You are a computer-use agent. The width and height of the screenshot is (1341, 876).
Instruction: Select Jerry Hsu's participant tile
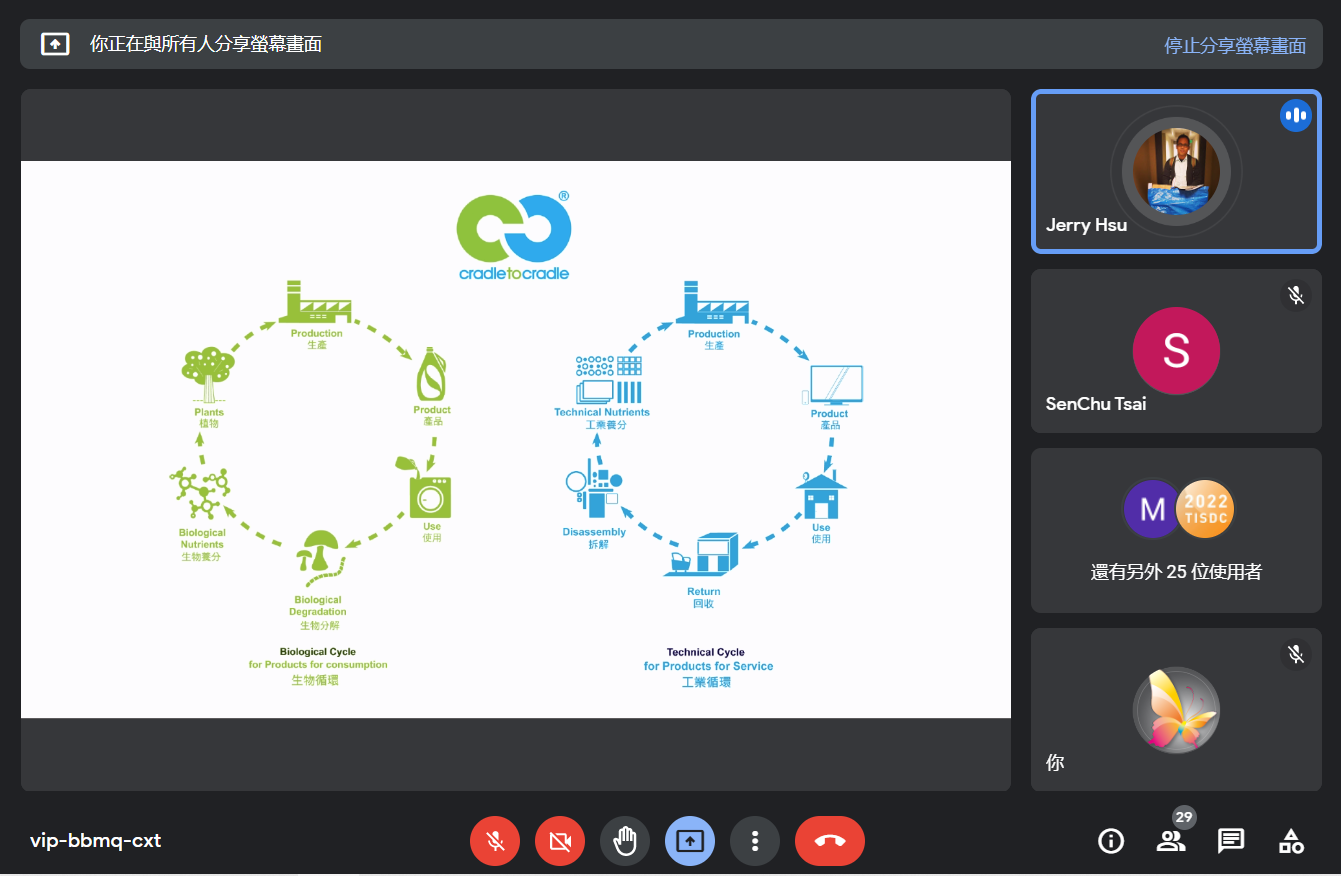click(1176, 171)
